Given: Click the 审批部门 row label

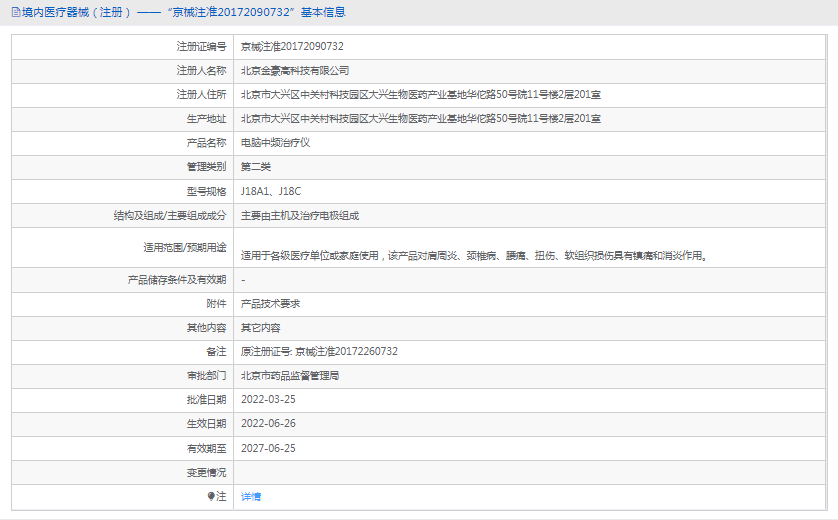Looking at the screenshot, I should [x=206, y=376].
